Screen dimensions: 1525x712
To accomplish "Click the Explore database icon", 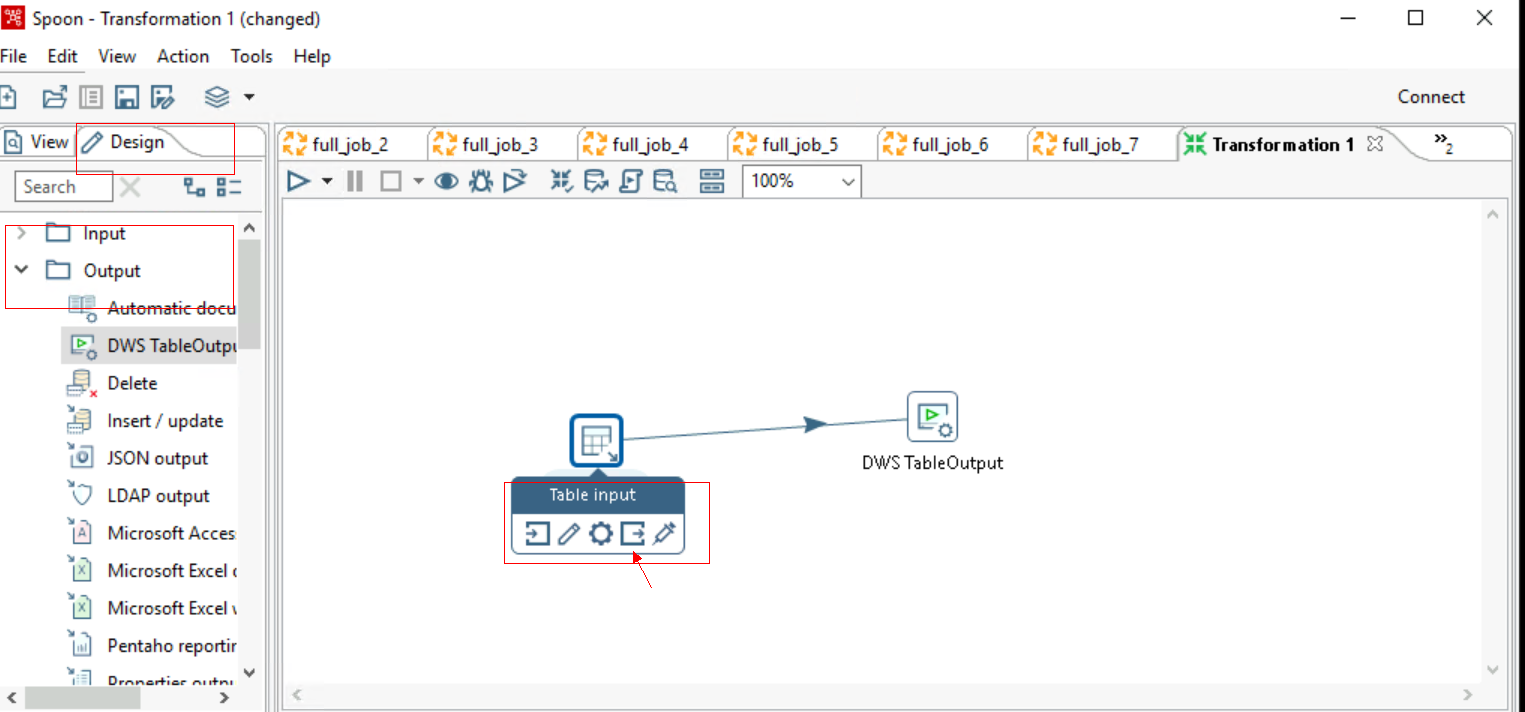I will pos(665,181).
